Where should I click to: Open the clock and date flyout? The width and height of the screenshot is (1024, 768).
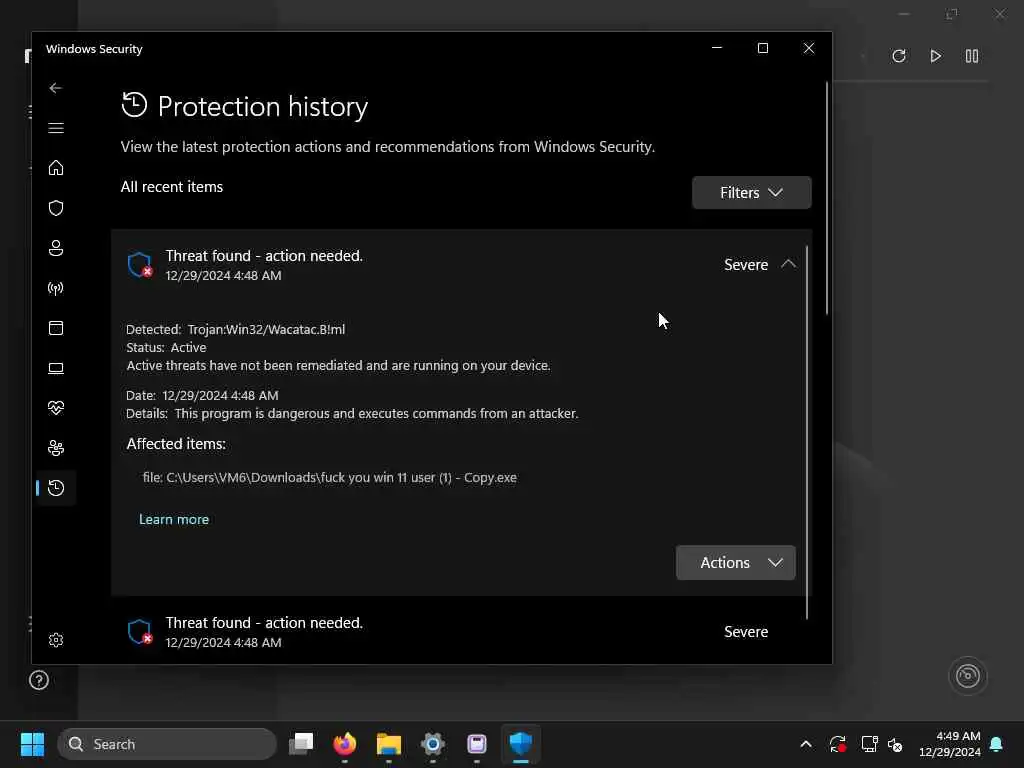tap(950, 744)
